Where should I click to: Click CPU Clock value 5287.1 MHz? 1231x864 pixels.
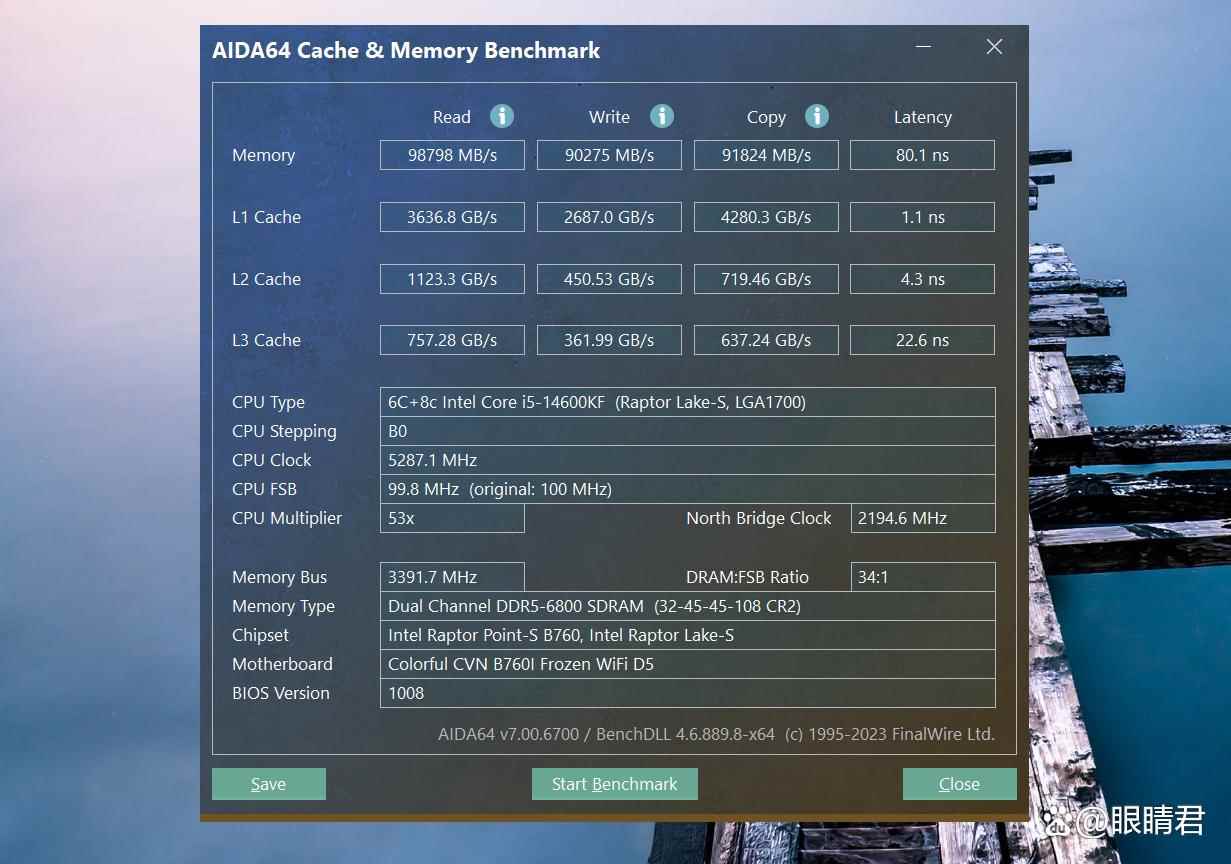point(688,460)
